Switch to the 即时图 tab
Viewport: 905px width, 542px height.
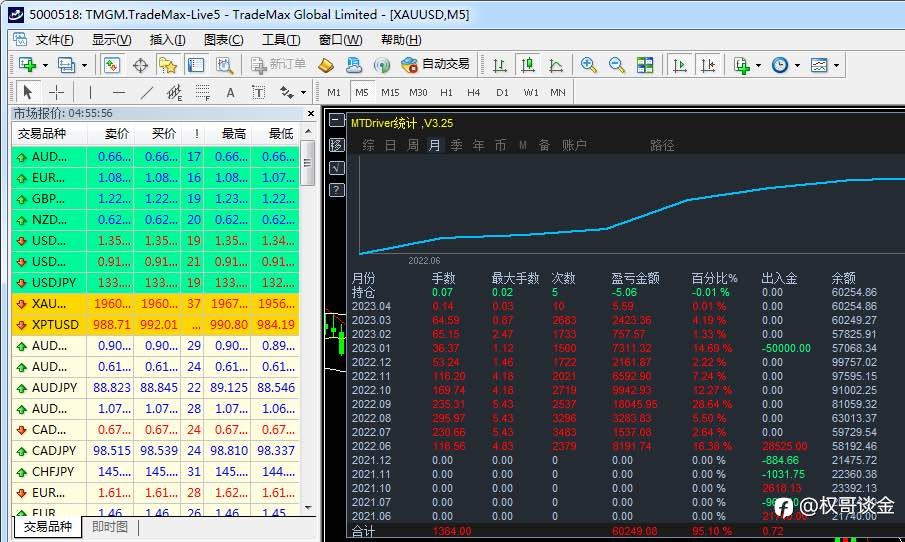[x=110, y=526]
